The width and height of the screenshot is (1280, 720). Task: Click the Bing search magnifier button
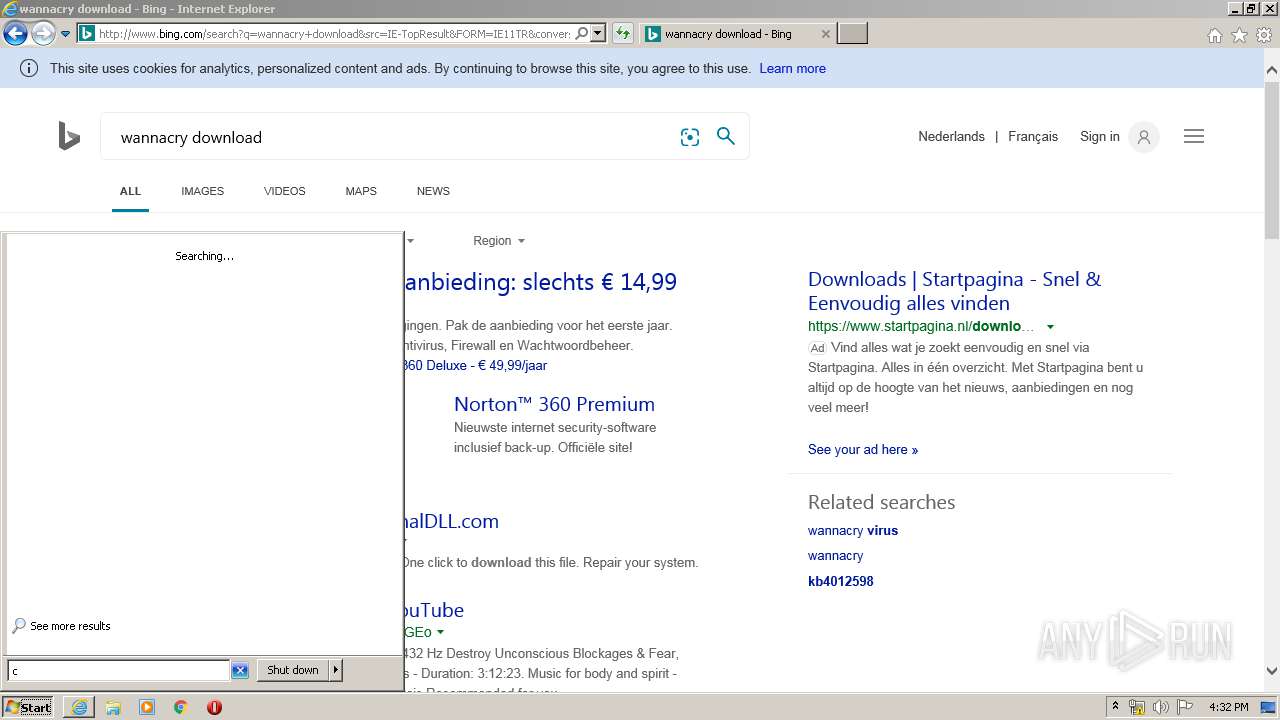click(x=726, y=136)
